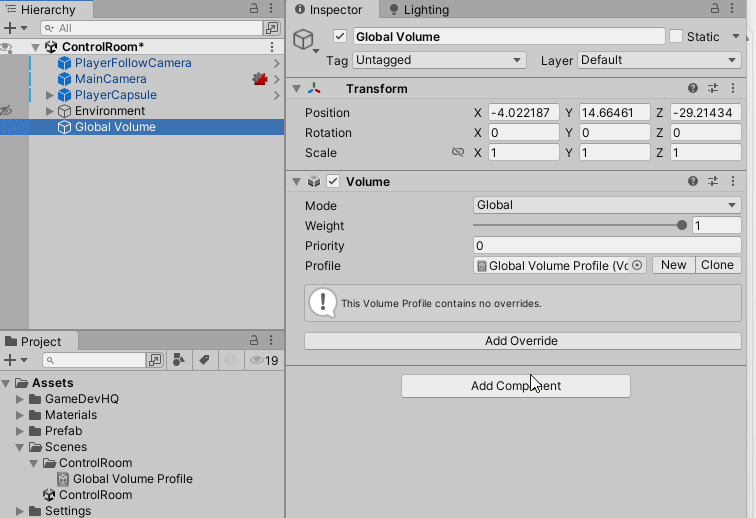
Task: Open the Mode dropdown set to Global
Action: (x=607, y=205)
